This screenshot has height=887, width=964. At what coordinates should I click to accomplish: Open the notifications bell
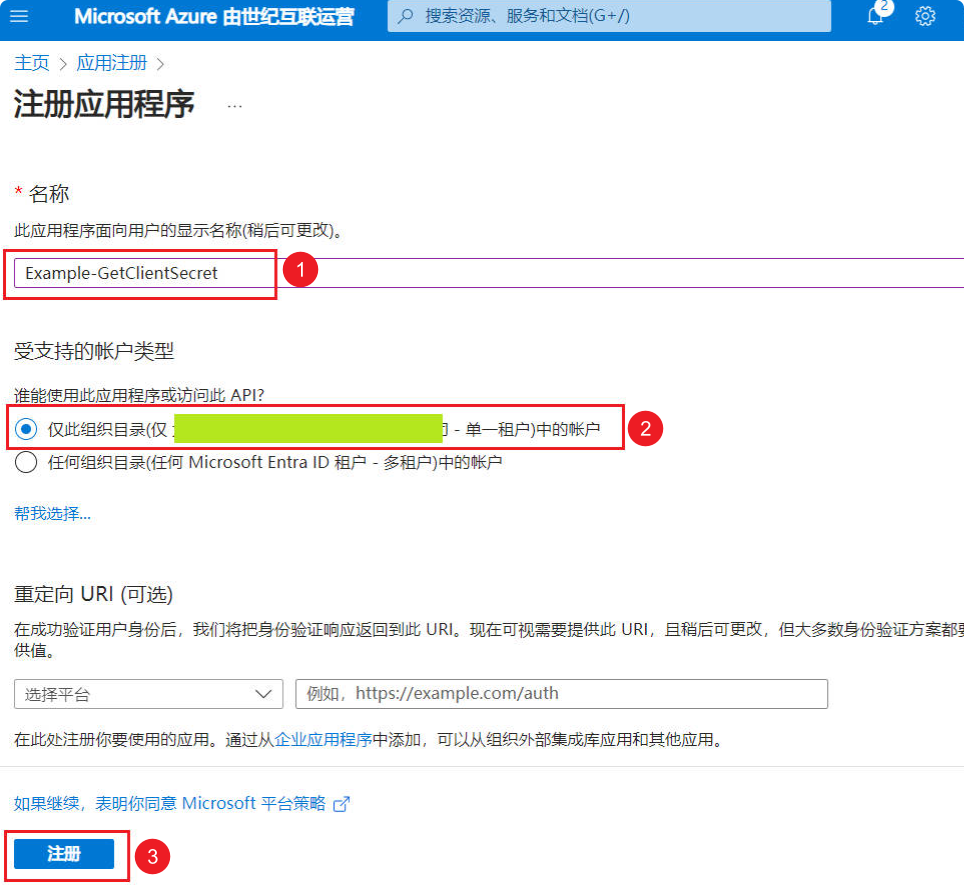[x=875, y=15]
